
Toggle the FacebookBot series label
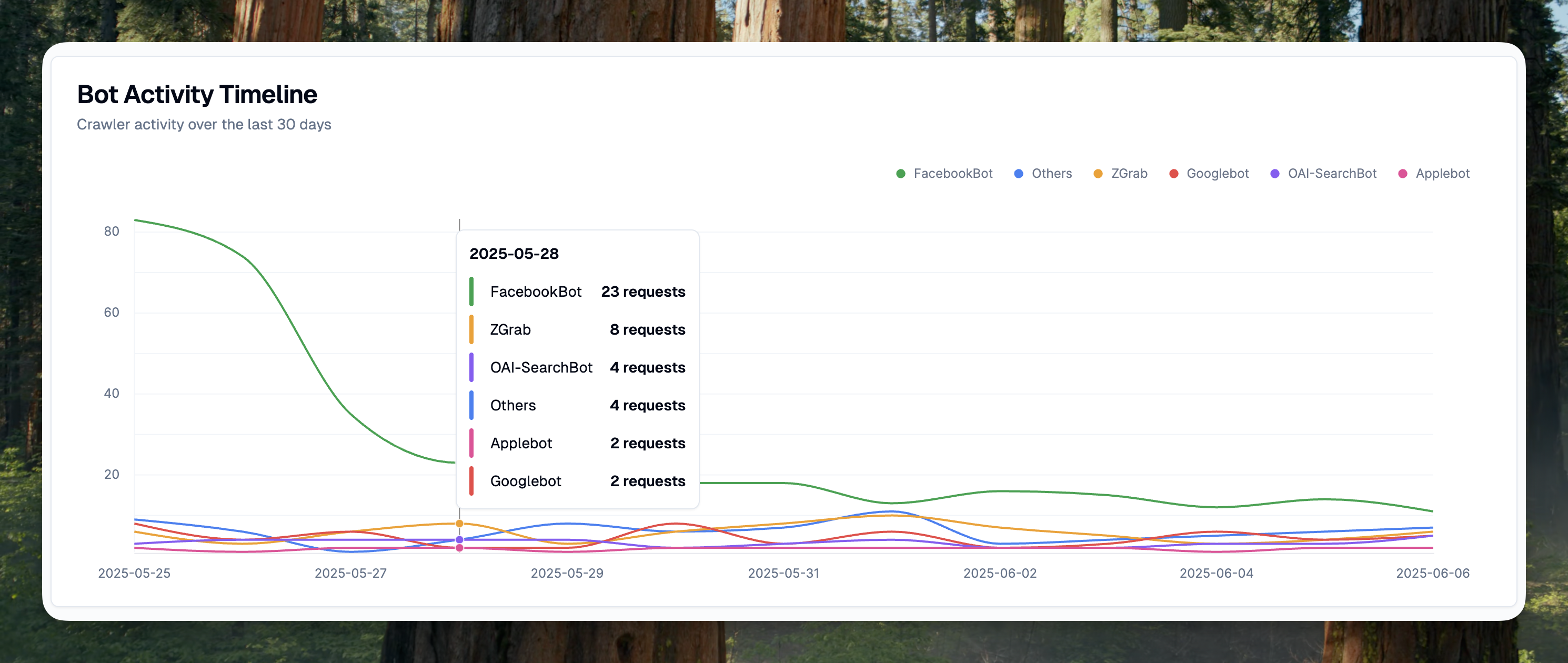pyautogui.click(x=952, y=174)
